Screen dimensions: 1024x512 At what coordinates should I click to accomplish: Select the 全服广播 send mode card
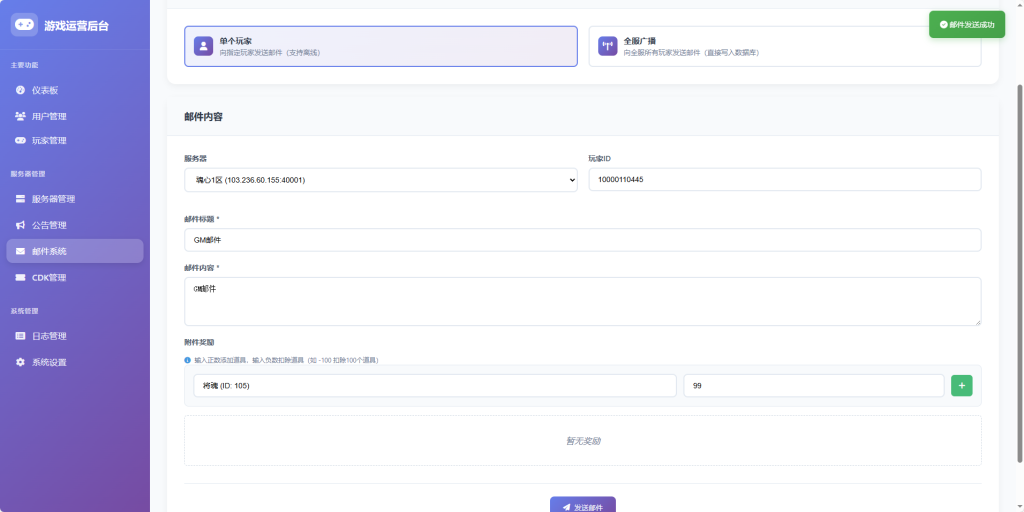click(x=785, y=46)
